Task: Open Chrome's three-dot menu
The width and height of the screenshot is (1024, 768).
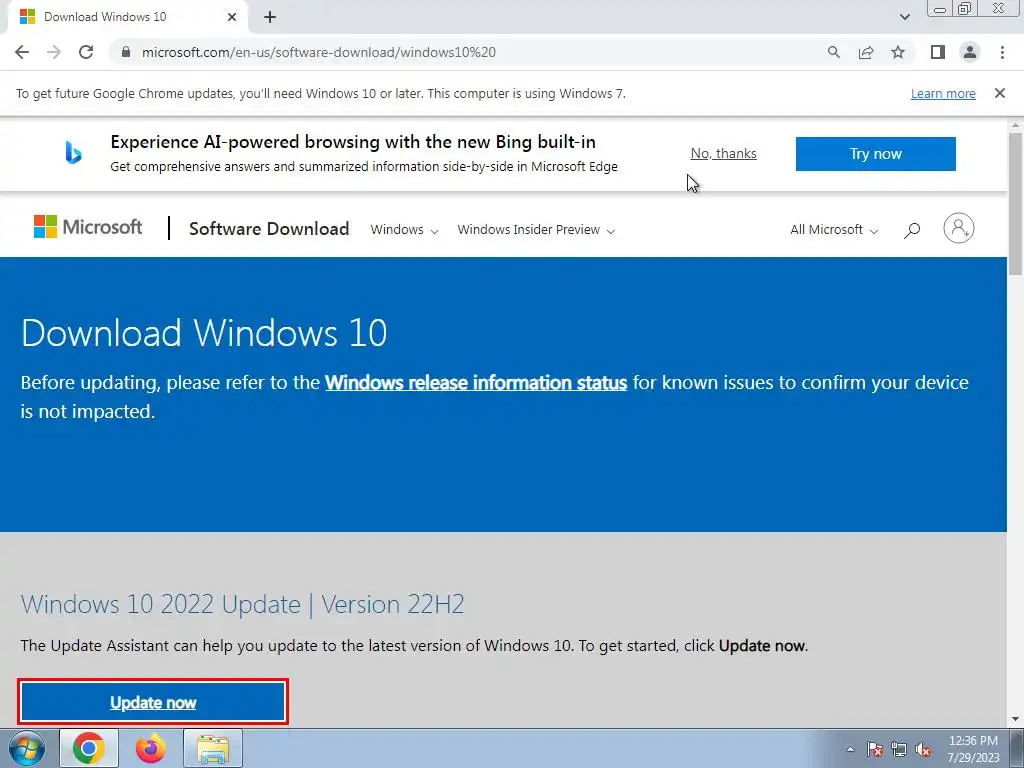Action: [x=1002, y=52]
